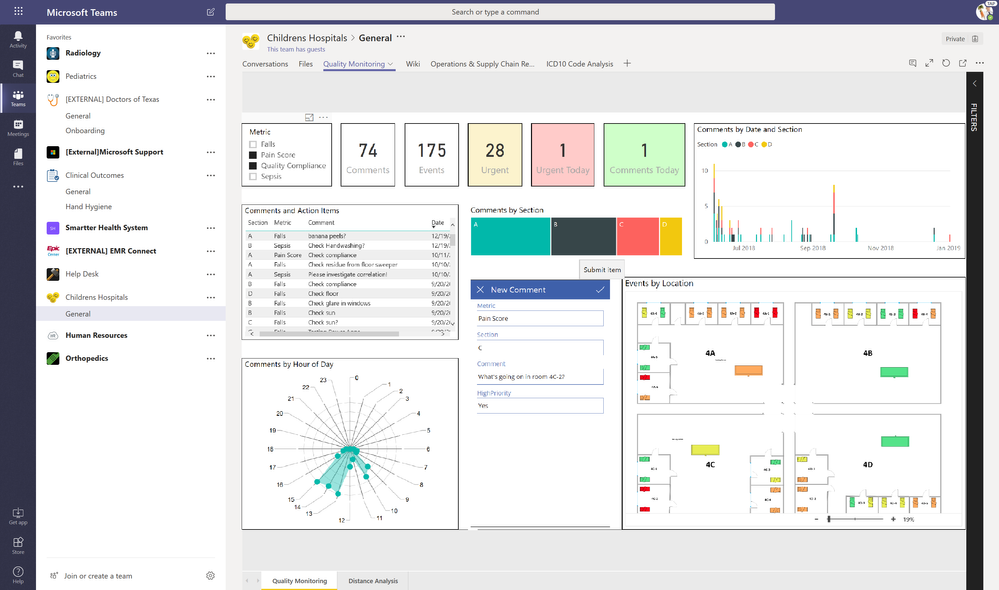Open more tab options ellipsis
The width and height of the screenshot is (999, 590).
980,63
